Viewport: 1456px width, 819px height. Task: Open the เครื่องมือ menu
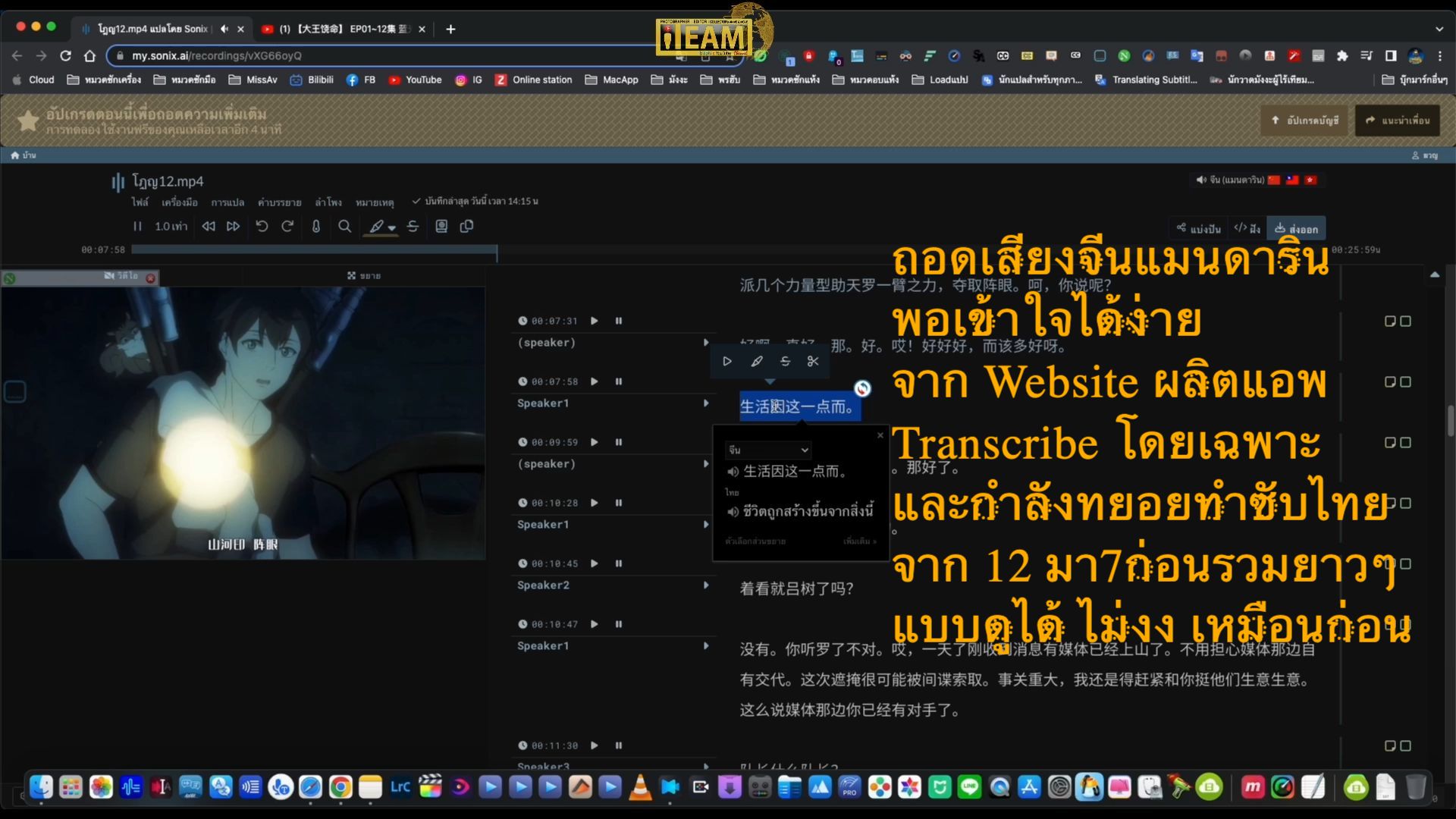pos(180,202)
